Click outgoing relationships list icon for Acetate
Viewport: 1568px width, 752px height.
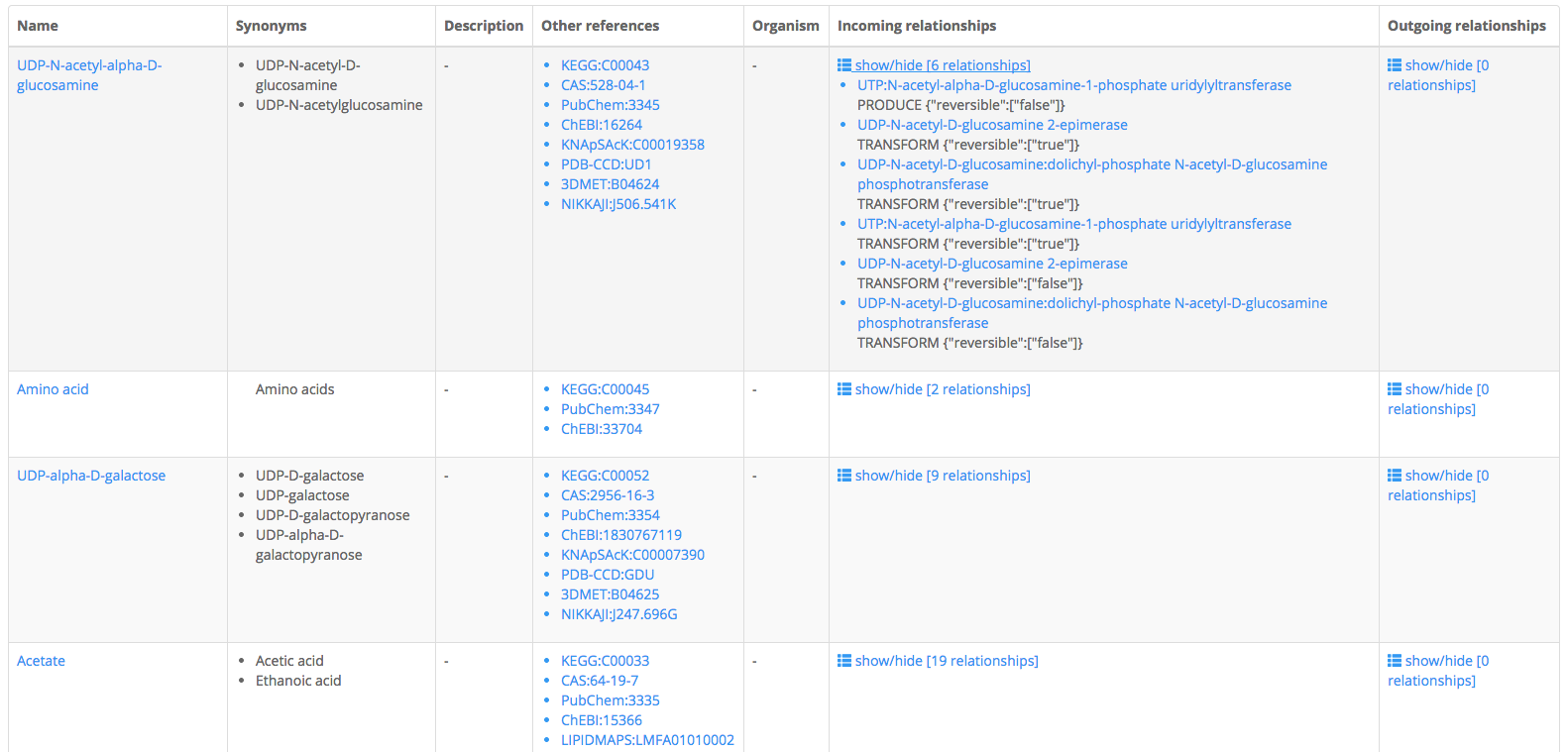coord(1395,661)
